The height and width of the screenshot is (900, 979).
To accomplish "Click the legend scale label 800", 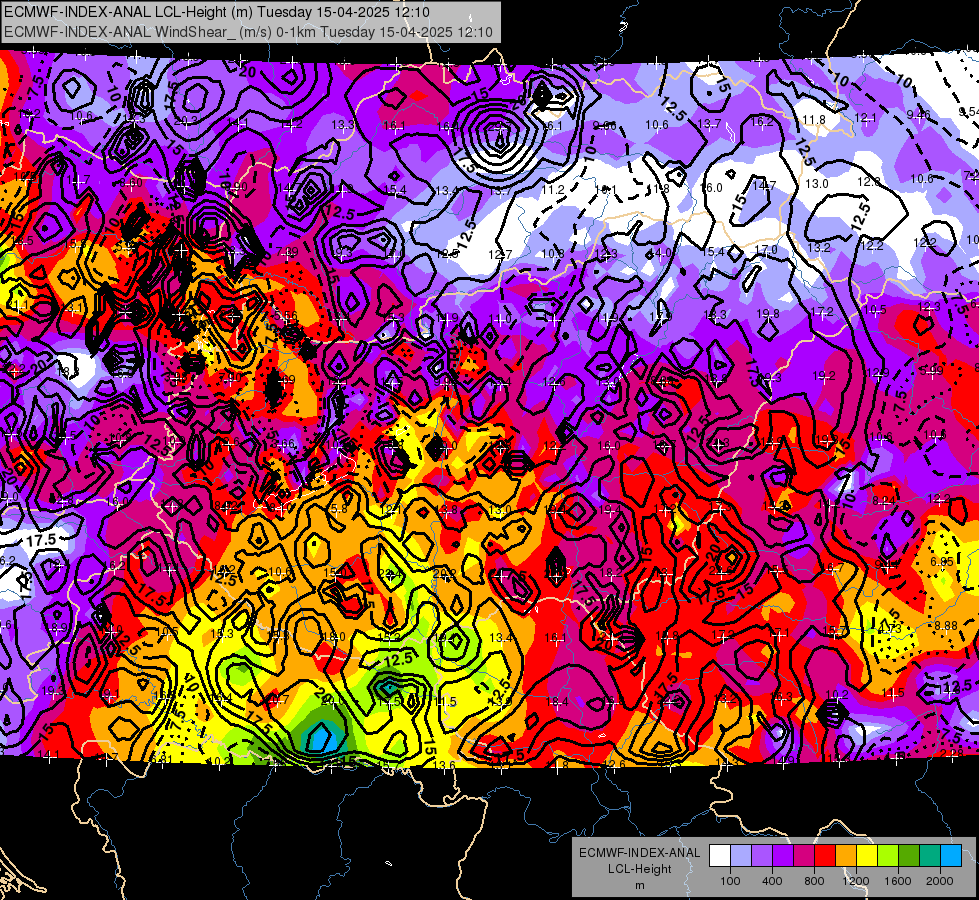I will point(814,881).
